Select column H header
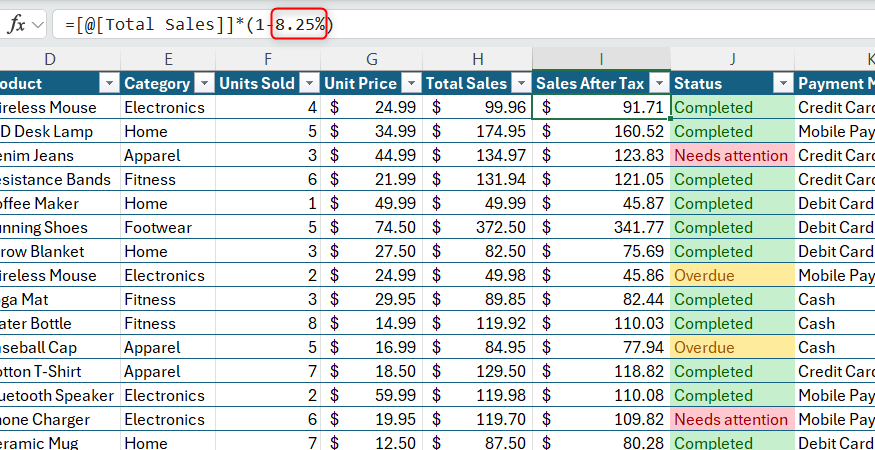 477,59
